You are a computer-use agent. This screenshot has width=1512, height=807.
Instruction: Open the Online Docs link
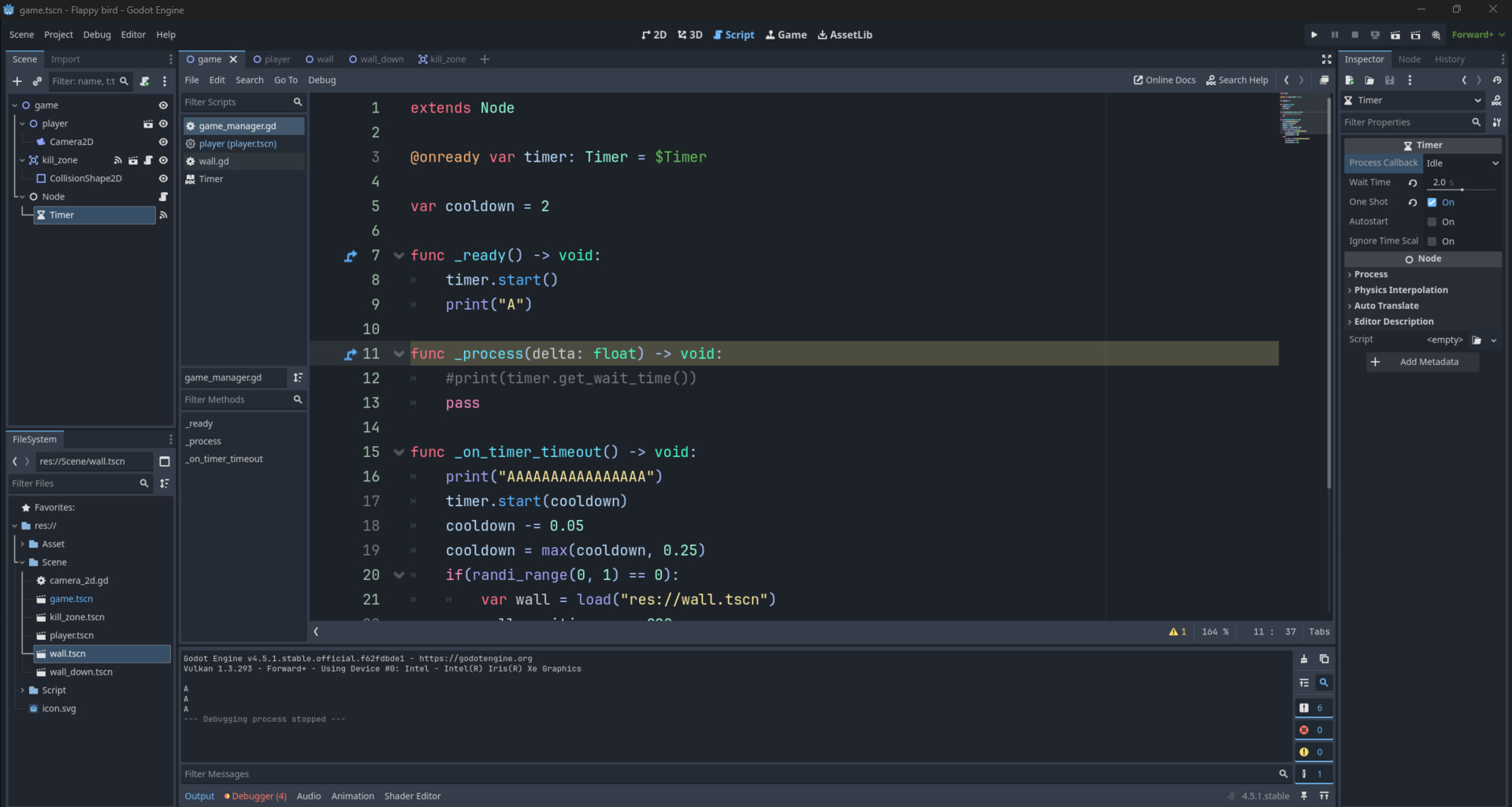(1164, 80)
